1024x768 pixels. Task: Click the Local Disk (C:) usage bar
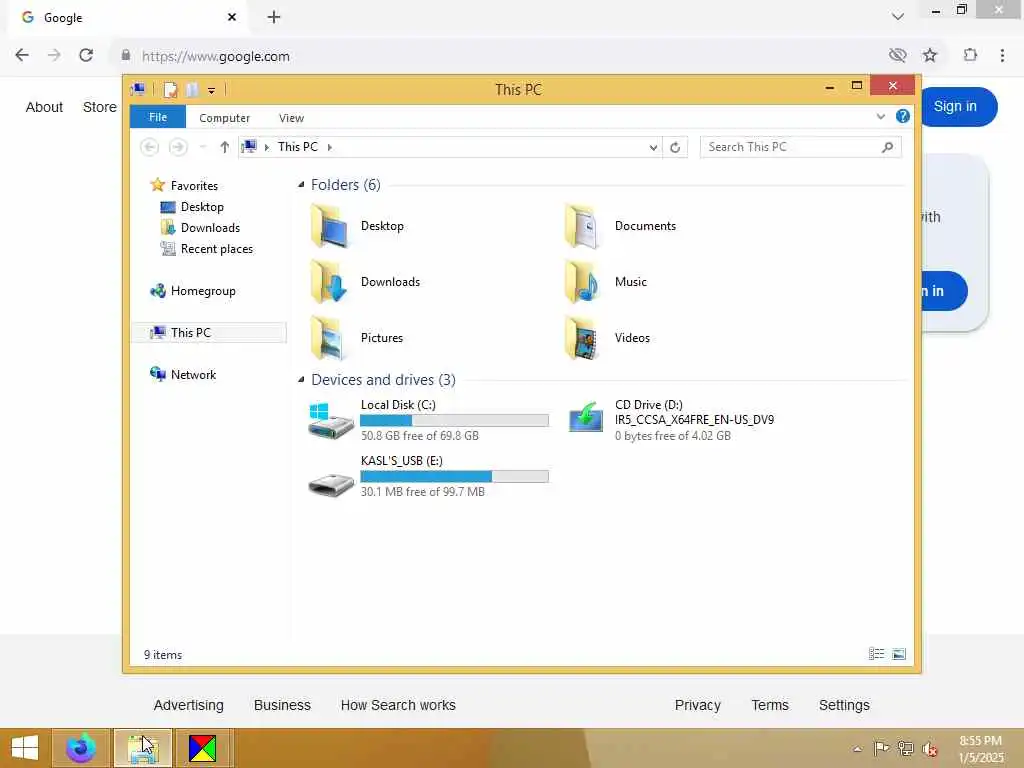(x=455, y=421)
